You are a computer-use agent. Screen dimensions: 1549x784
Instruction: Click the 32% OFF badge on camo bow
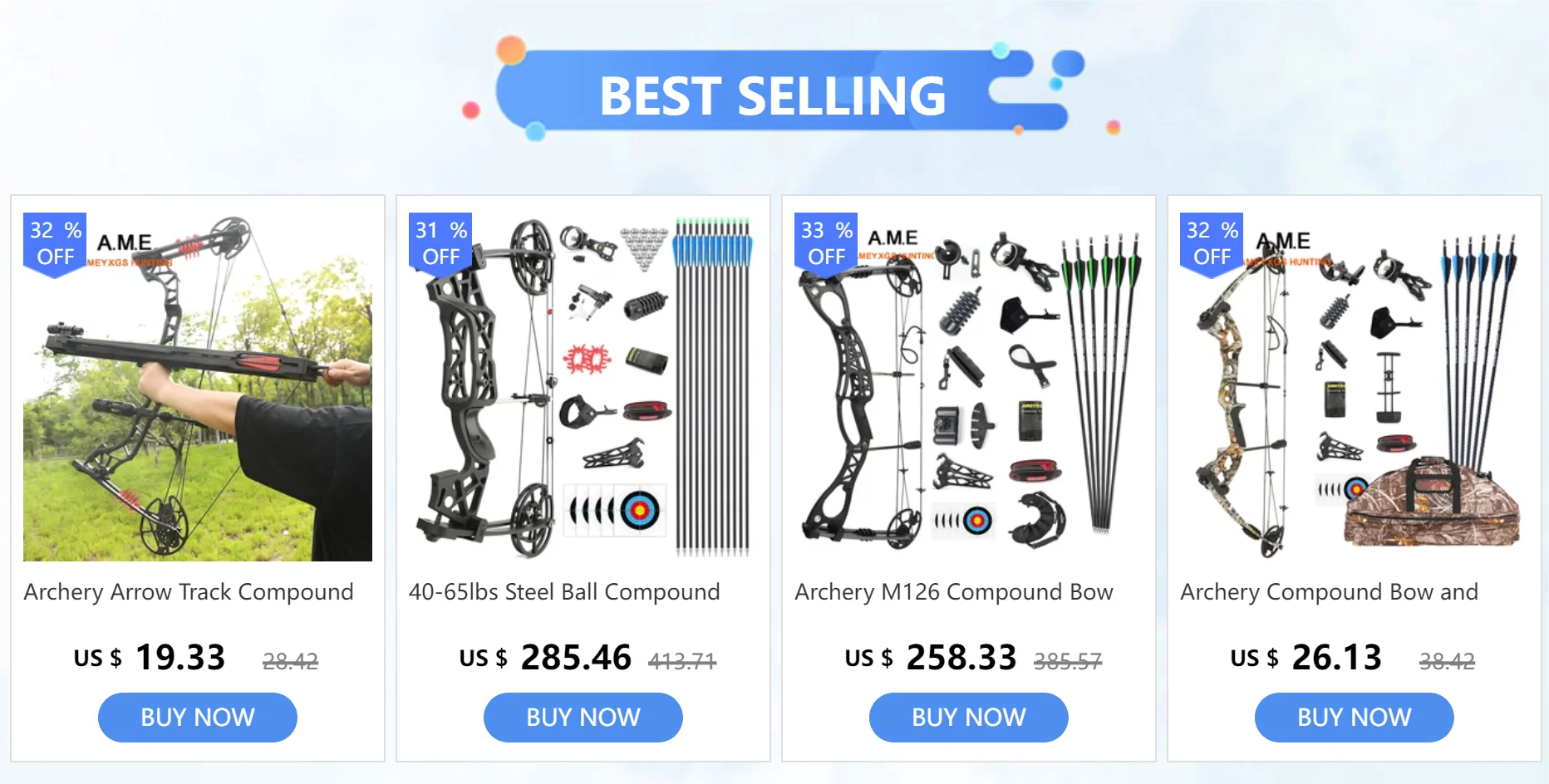coord(1212,243)
